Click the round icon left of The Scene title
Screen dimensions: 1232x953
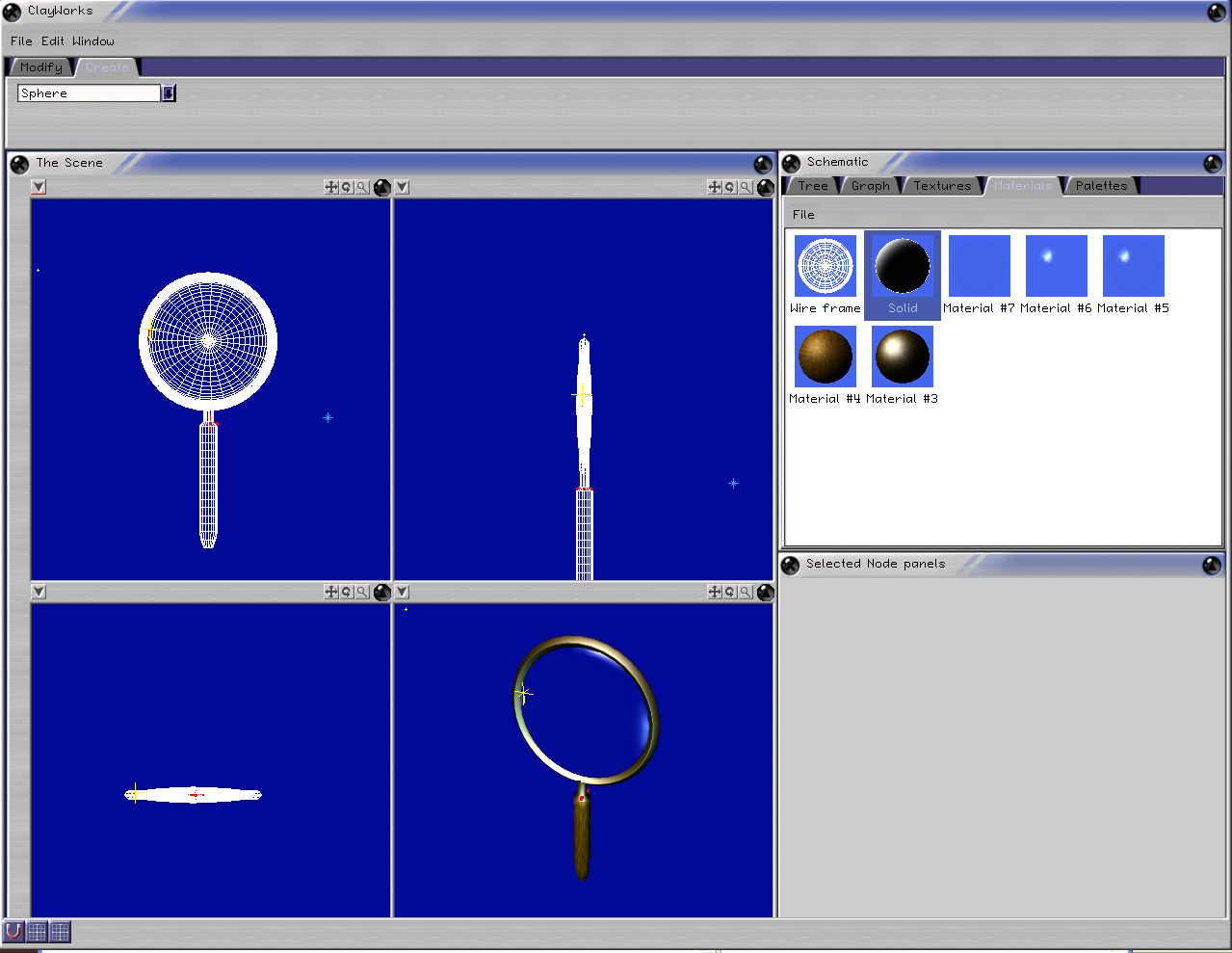point(19,164)
